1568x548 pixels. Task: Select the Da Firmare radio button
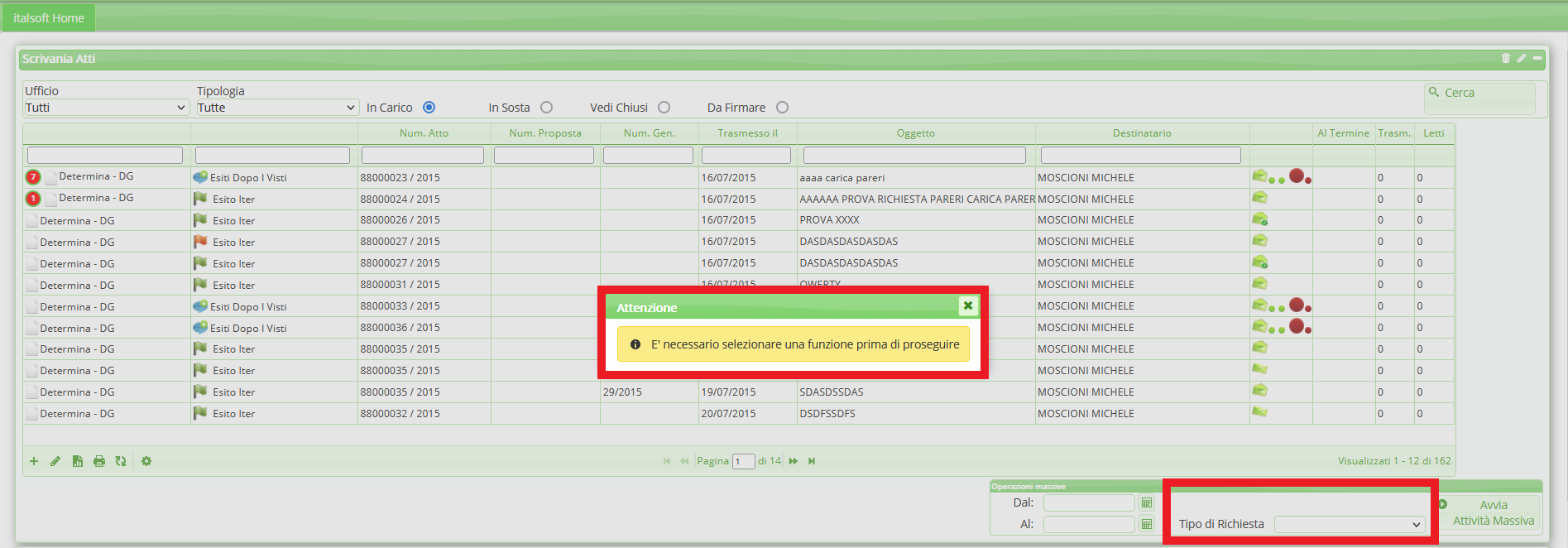(x=782, y=108)
